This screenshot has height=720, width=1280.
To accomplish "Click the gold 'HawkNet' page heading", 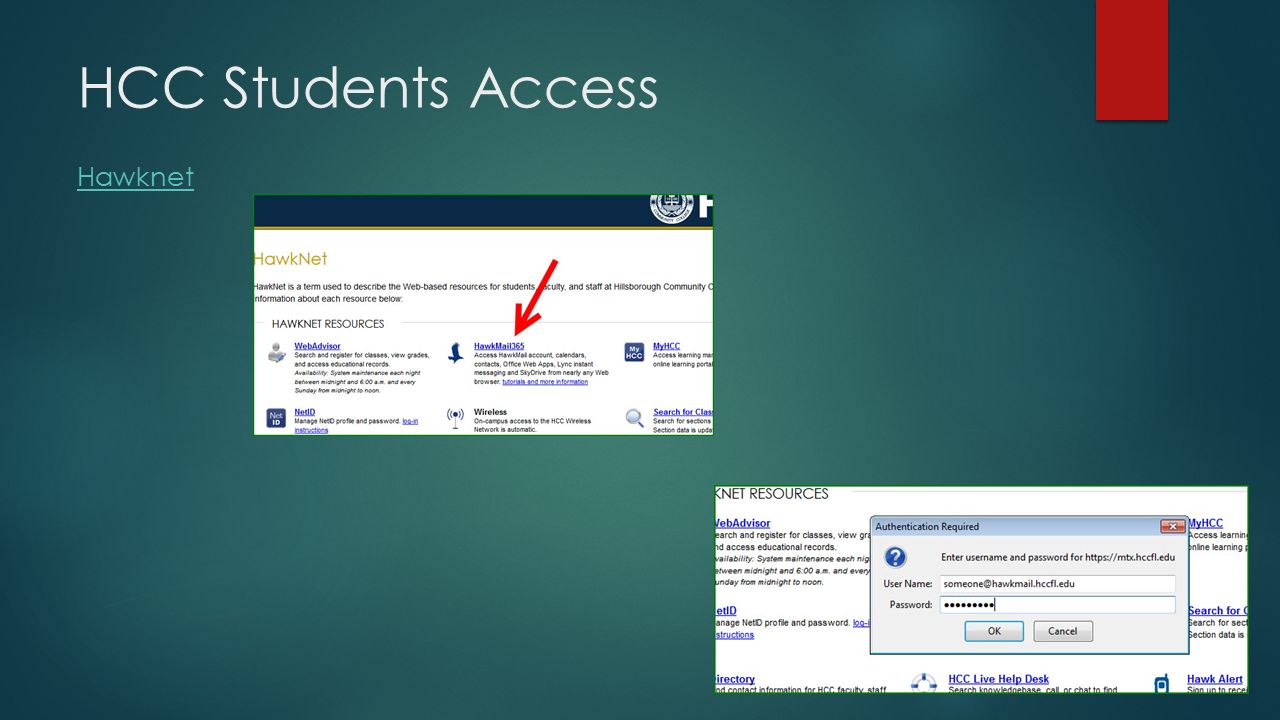I will (x=291, y=259).
